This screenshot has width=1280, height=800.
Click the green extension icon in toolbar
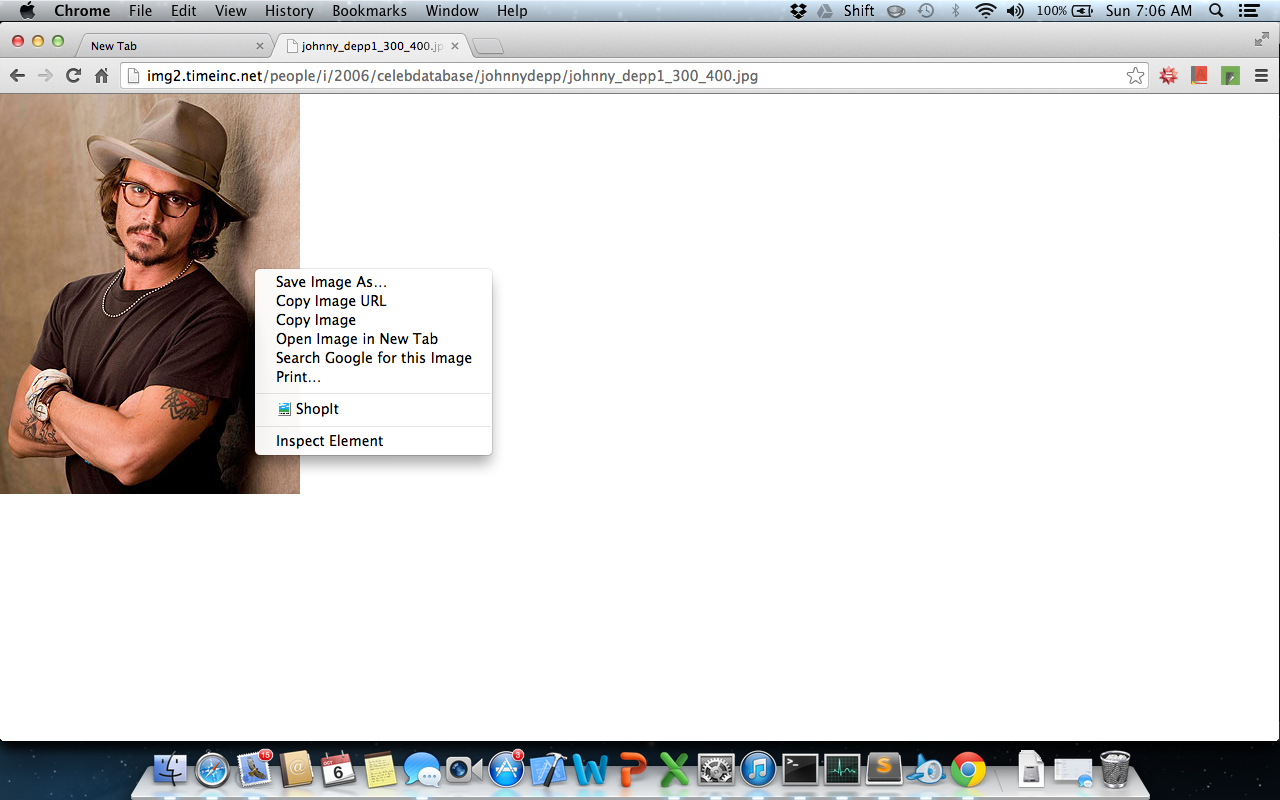pyautogui.click(x=1231, y=76)
